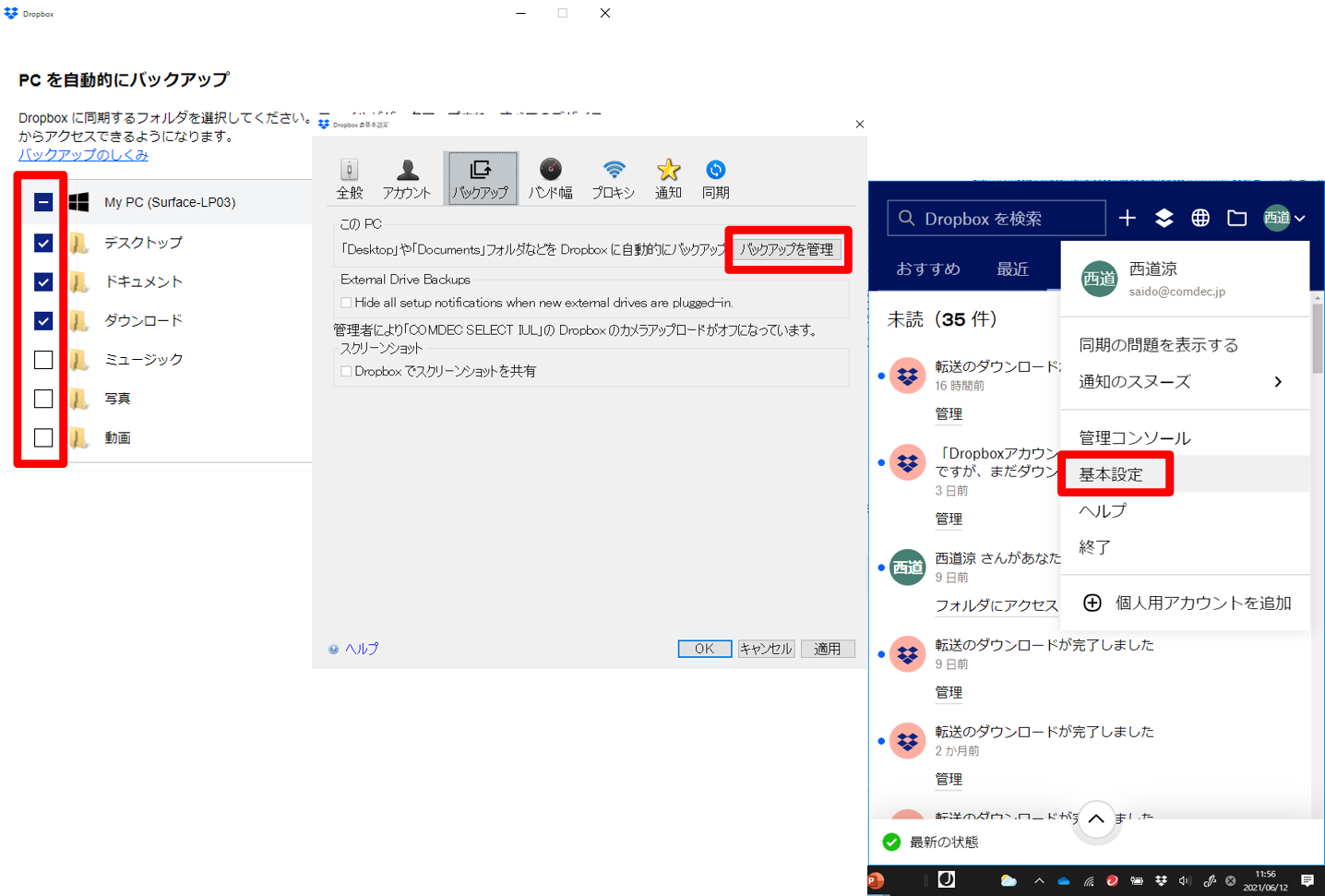Check the 写真 folder checkbox
Image resolution: width=1325 pixels, height=896 pixels.
(43, 399)
